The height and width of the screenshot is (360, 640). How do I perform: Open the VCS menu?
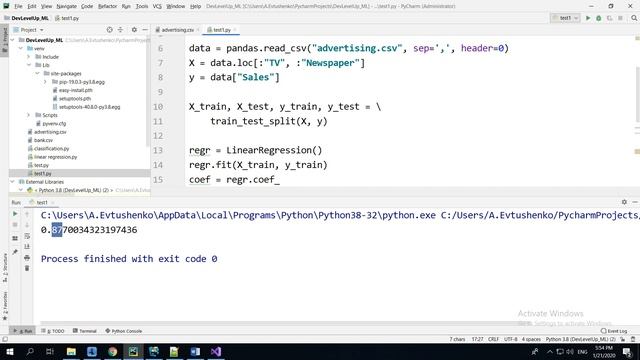(x=157, y=6)
